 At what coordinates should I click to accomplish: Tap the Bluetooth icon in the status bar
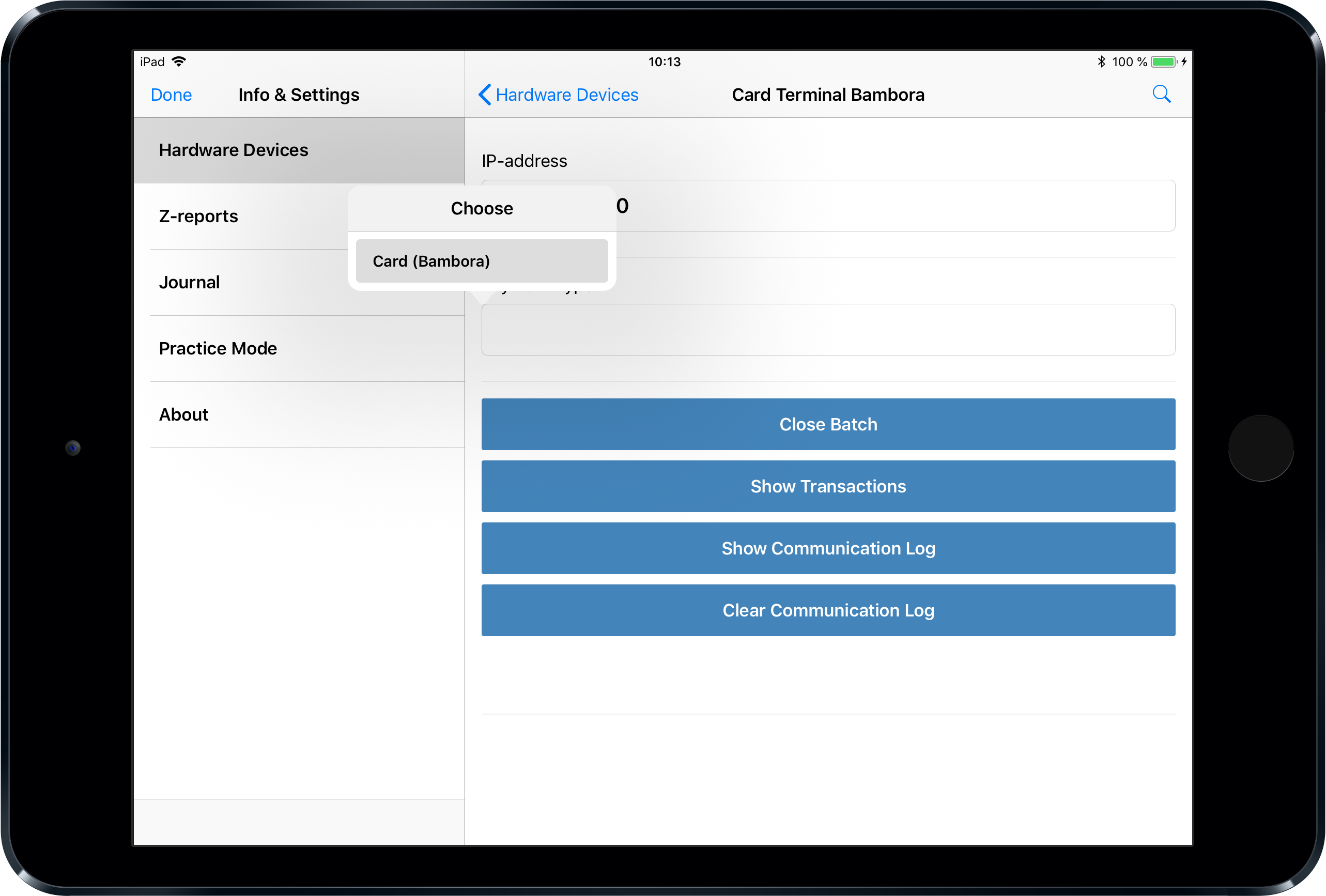[x=1101, y=61]
